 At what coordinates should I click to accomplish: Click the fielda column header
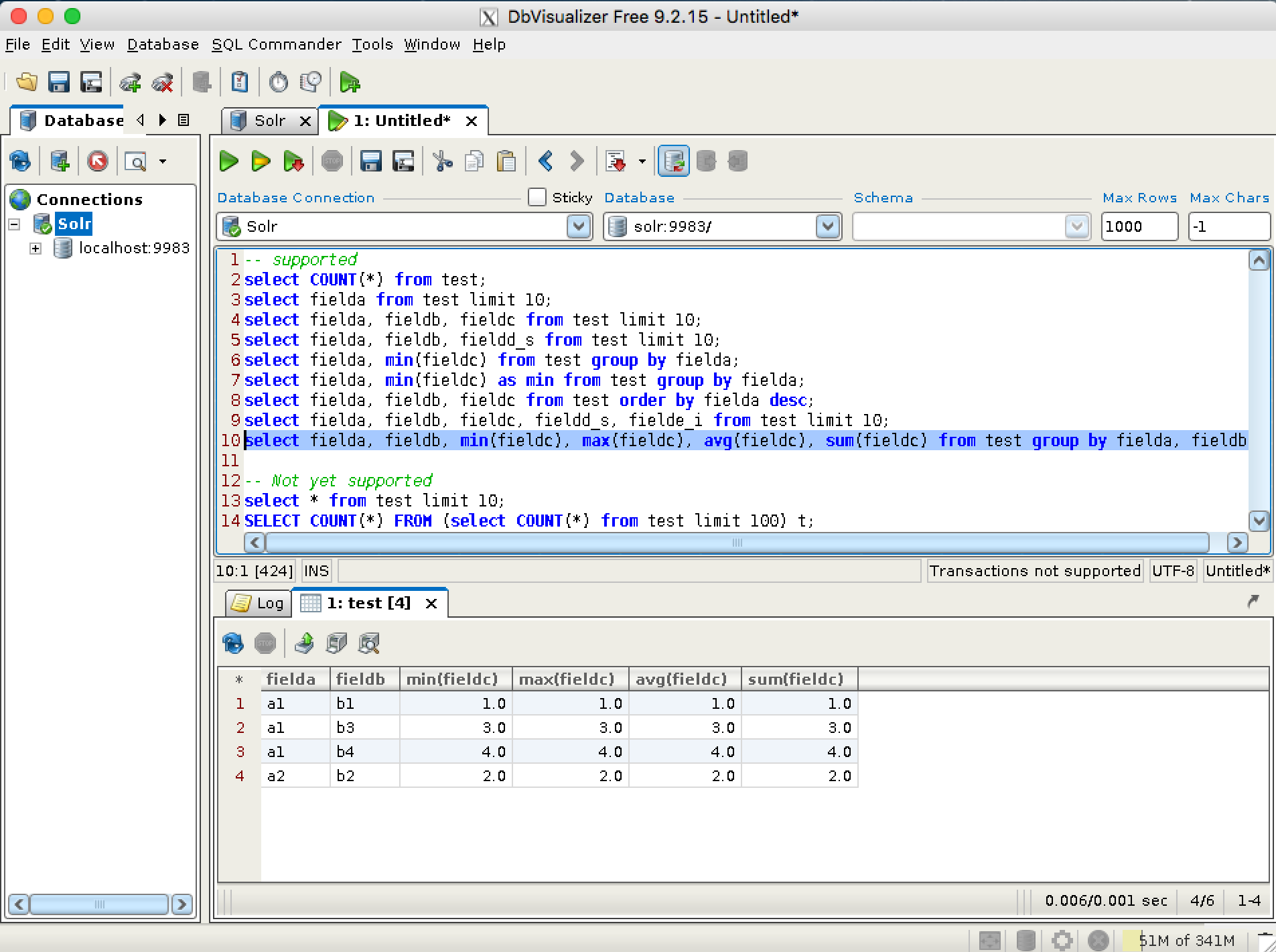[291, 679]
